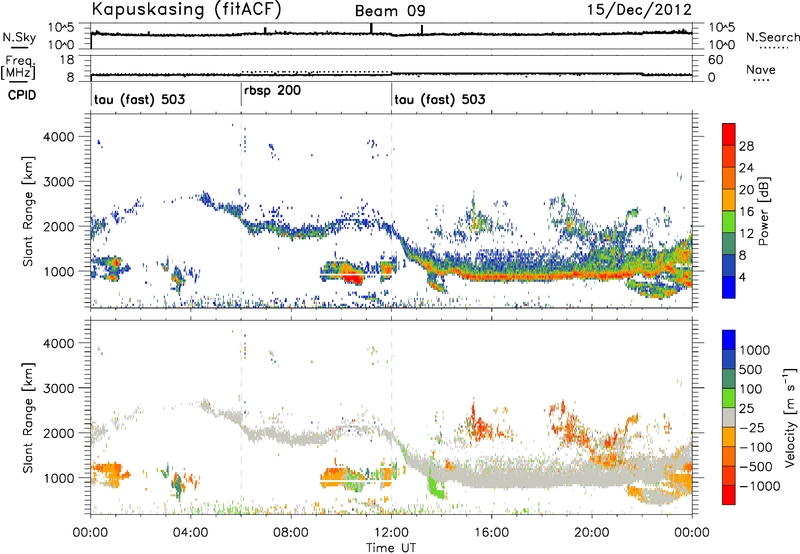Click the red top of the power colorbar

coord(729,134)
